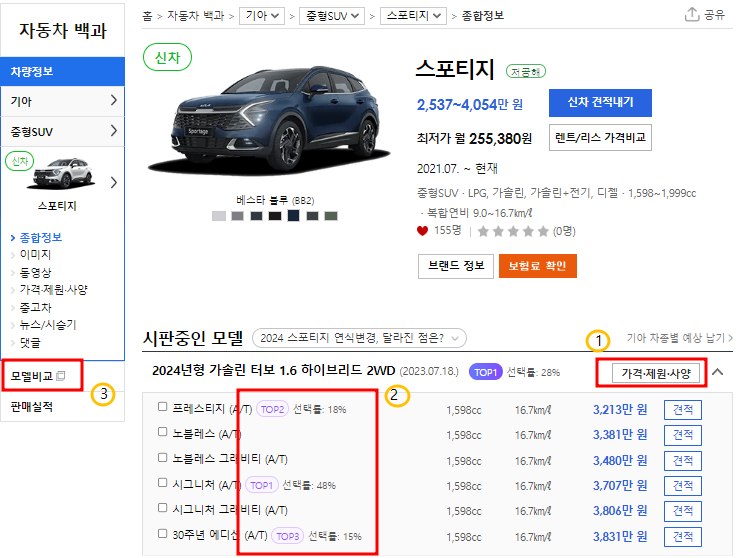This screenshot has height=558, width=756.
Task: Open the 기아 breadcrumb dropdown
Action: (x=262, y=16)
